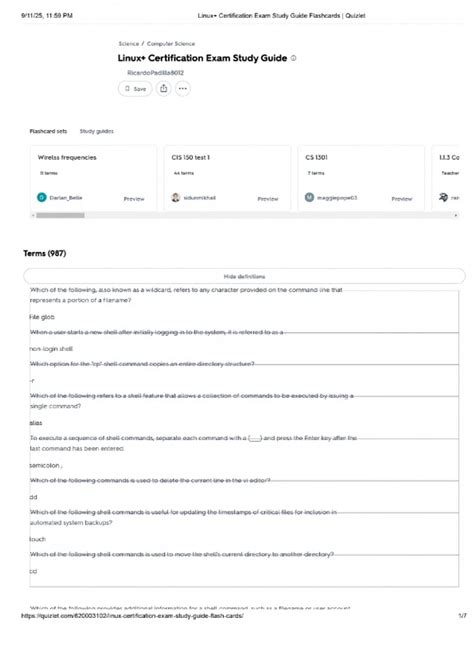Click the scrollbar's left arrow
474x671 pixels.
point(33,215)
